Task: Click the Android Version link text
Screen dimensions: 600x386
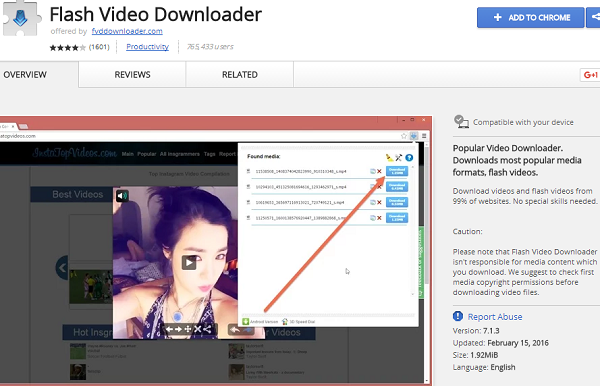Action: click(264, 322)
